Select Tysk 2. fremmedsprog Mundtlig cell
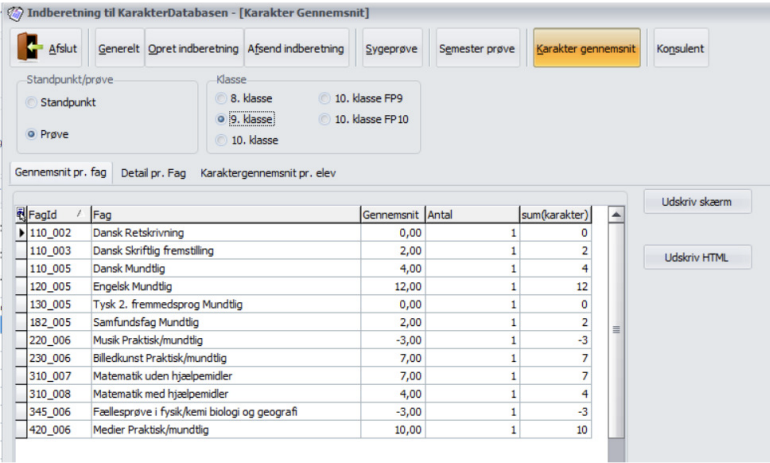Screen dimensions: 770x463 pos(225,304)
